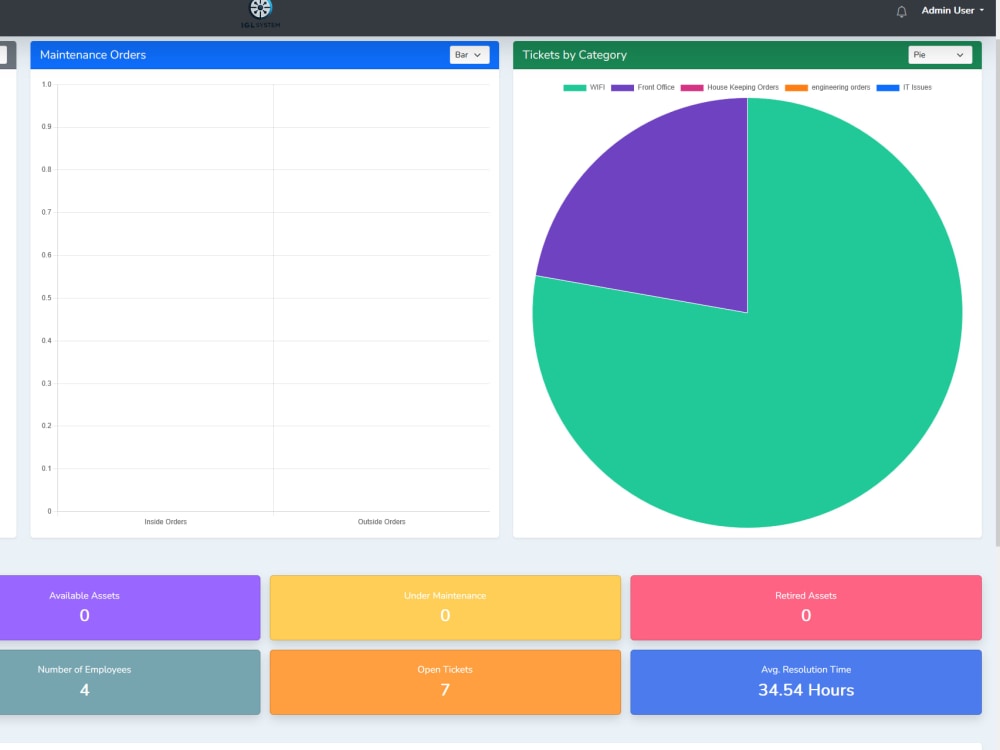Viewport: 1000px width, 750px height.
Task: Toggle the WIFI legend swatch
Action: pyautogui.click(x=575, y=87)
